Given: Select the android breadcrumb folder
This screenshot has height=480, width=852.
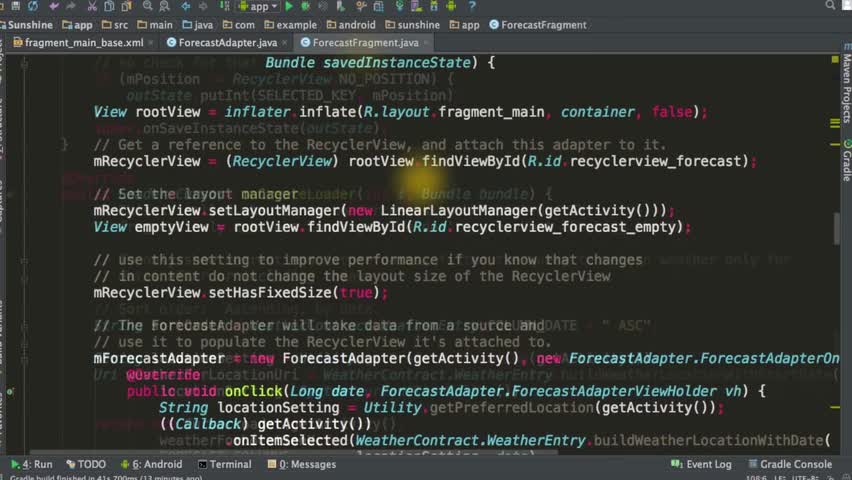Looking at the screenshot, I should 351,25.
